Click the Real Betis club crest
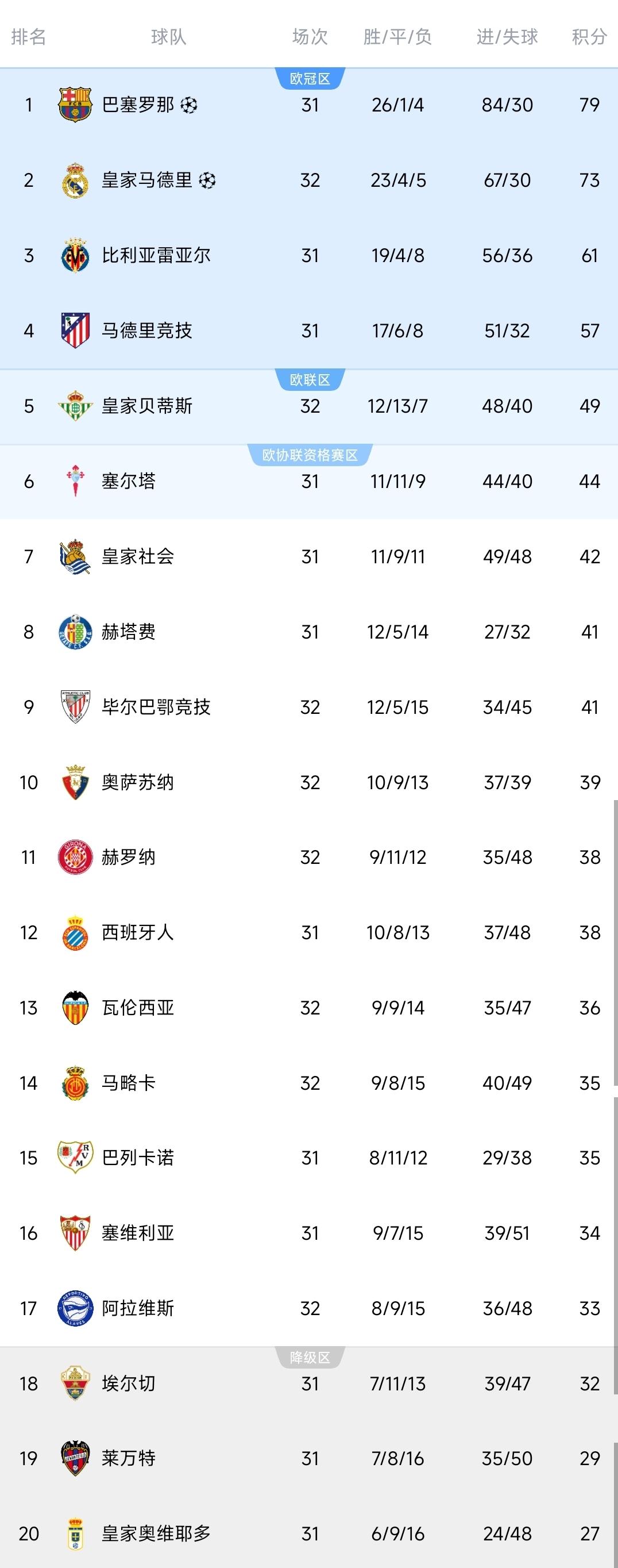Viewport: 618px width, 1568px height. 75,406
